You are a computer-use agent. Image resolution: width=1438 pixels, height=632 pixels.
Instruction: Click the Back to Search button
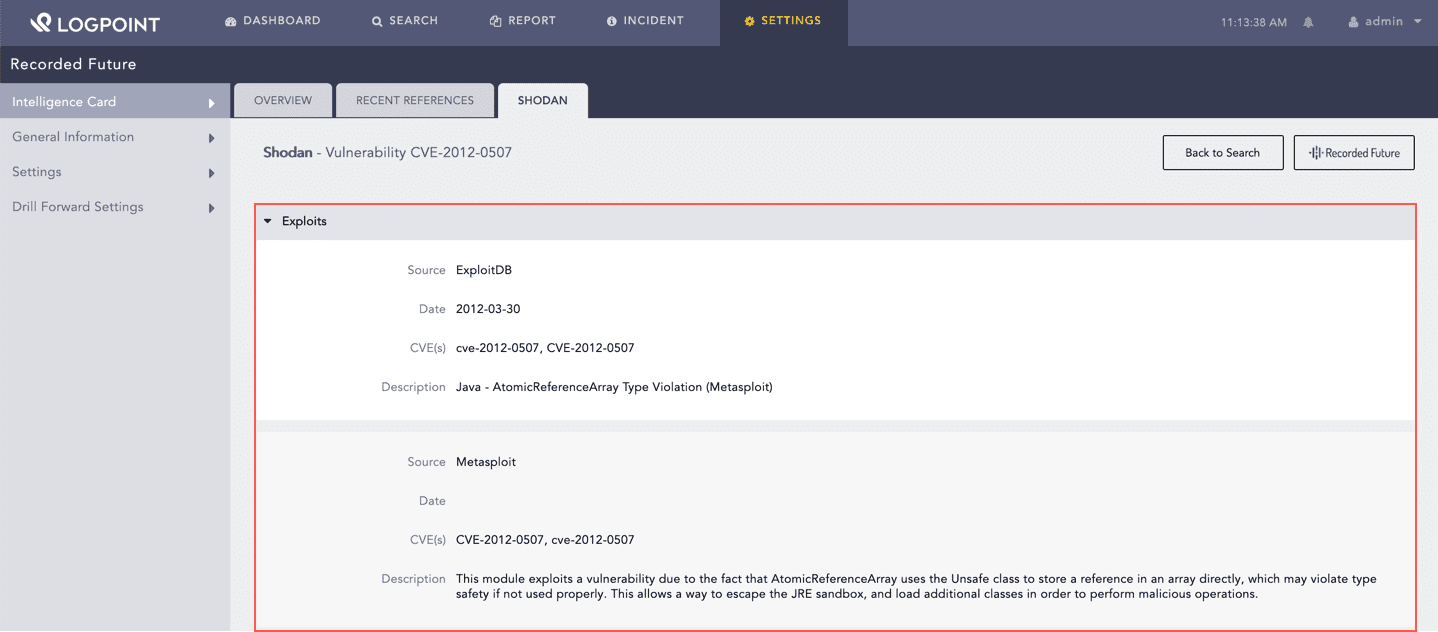tap(1222, 153)
